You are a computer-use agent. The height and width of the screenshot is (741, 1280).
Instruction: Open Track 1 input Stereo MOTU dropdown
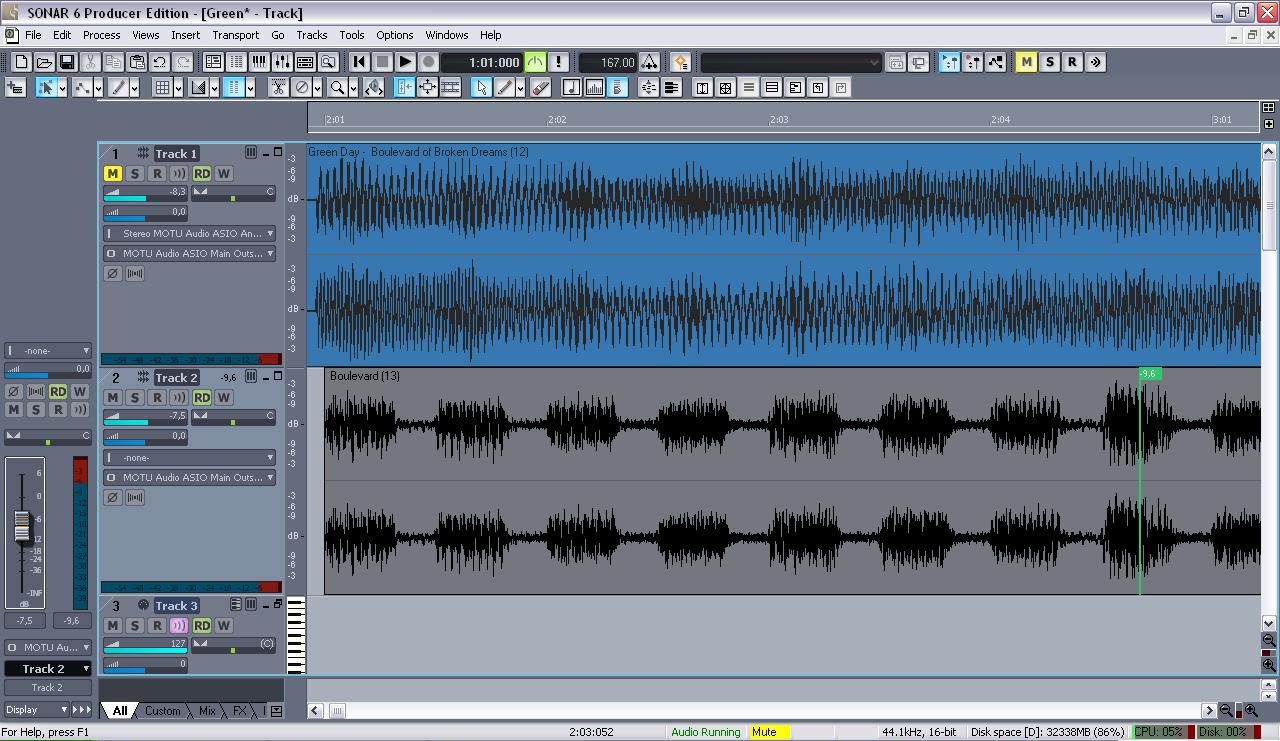point(190,233)
